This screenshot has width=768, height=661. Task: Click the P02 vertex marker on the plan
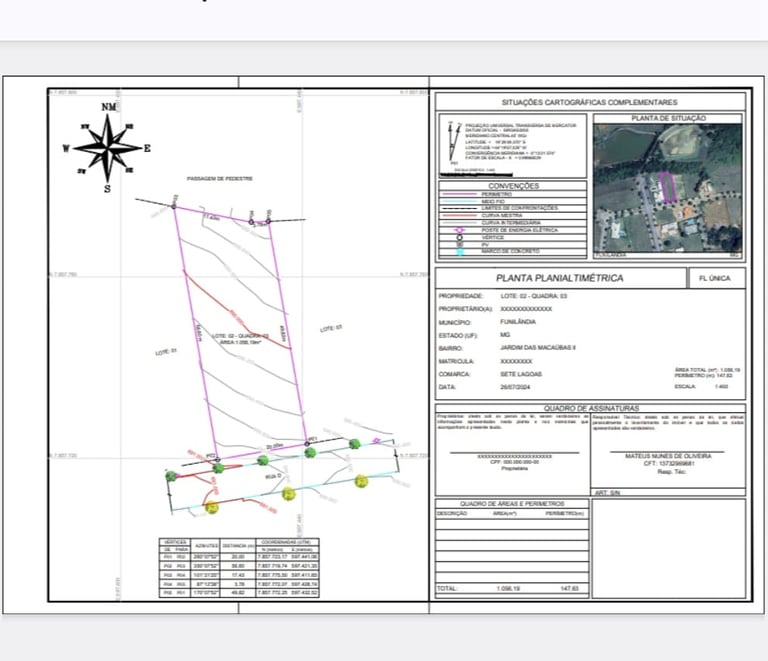(218, 459)
